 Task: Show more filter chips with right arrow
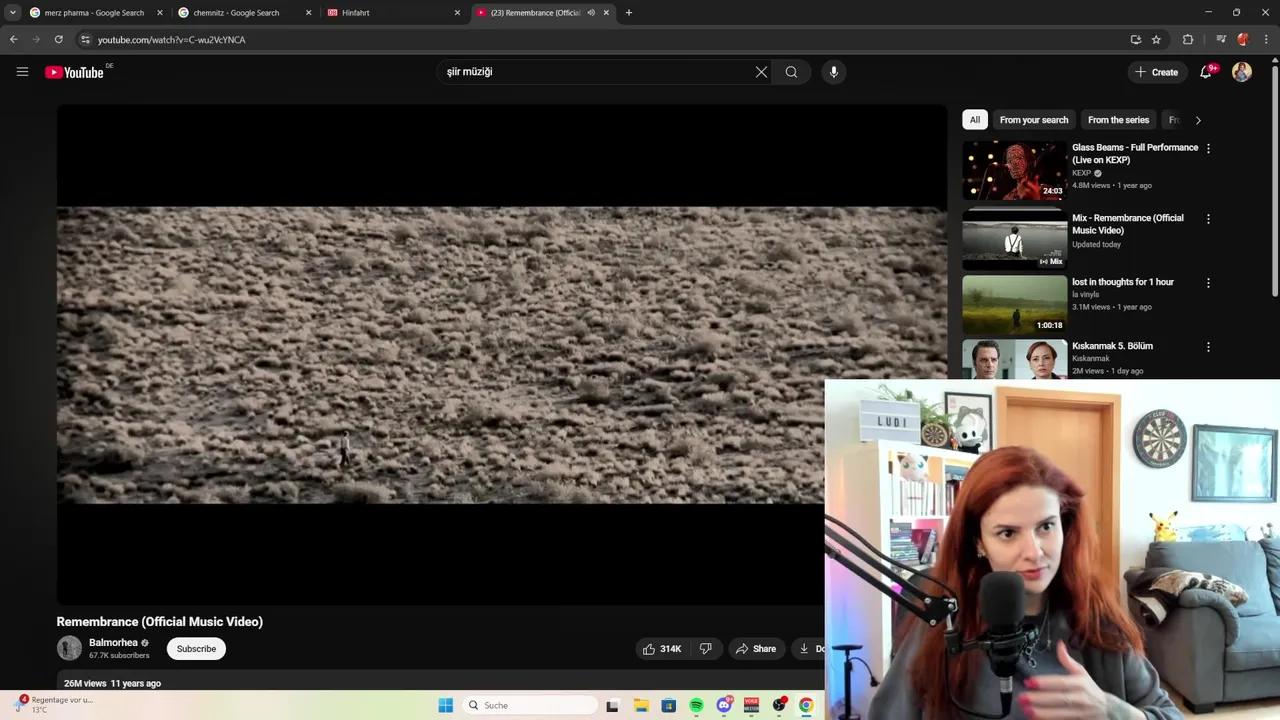(x=1198, y=120)
